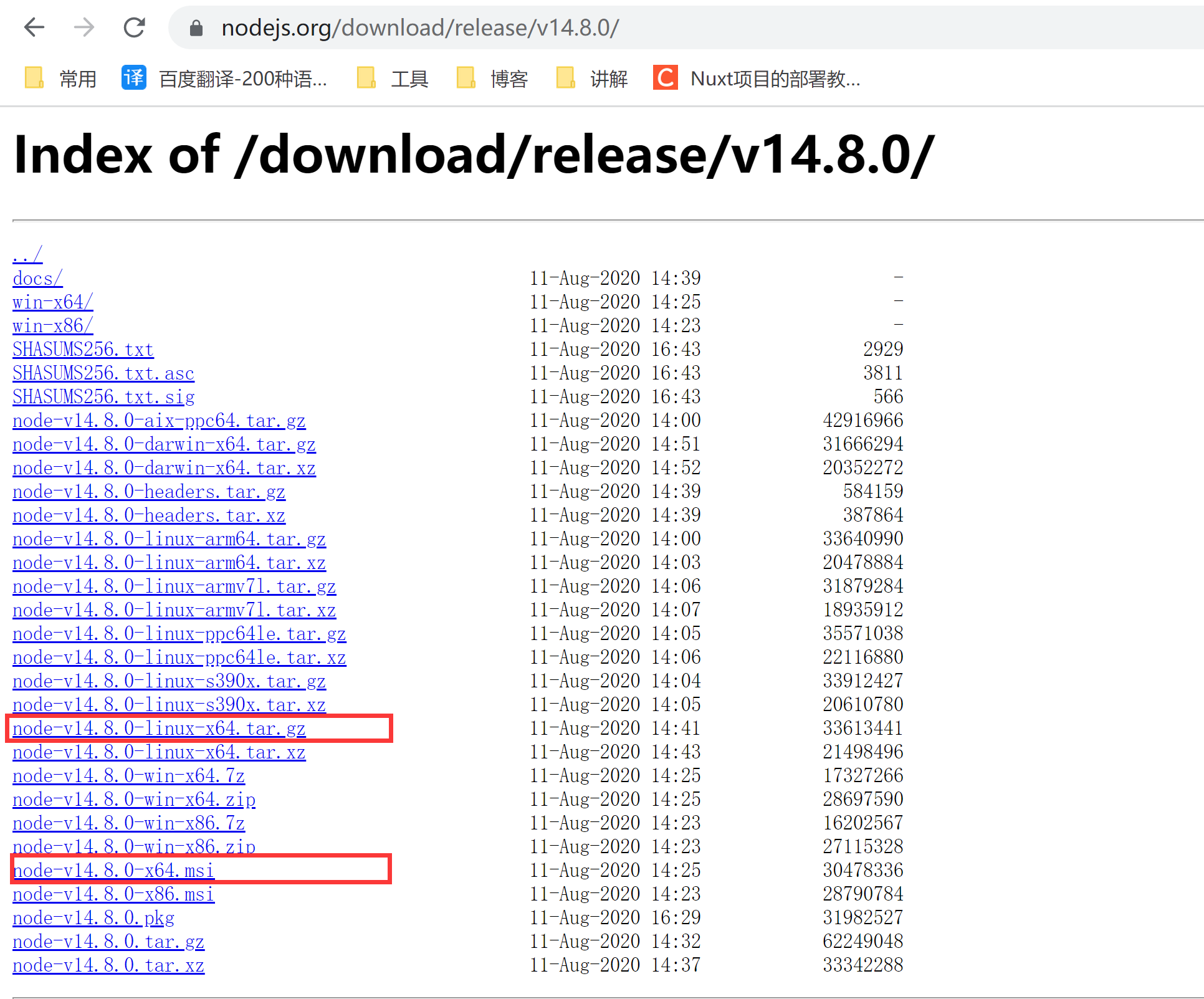Download node-v14.8.0-darwin-x64.tar.xz

pos(164,468)
